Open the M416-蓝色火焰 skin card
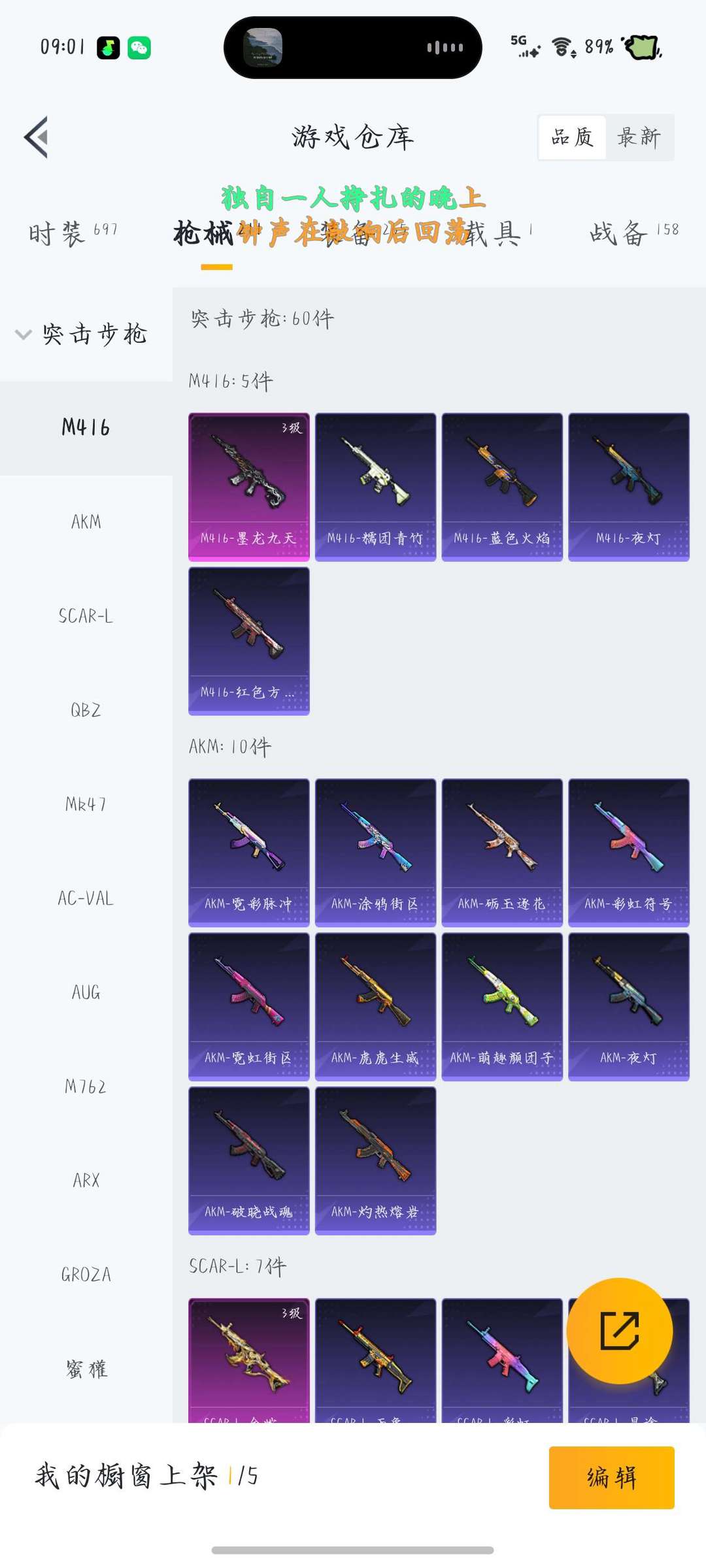This screenshot has height=1568, width=706. coord(502,487)
